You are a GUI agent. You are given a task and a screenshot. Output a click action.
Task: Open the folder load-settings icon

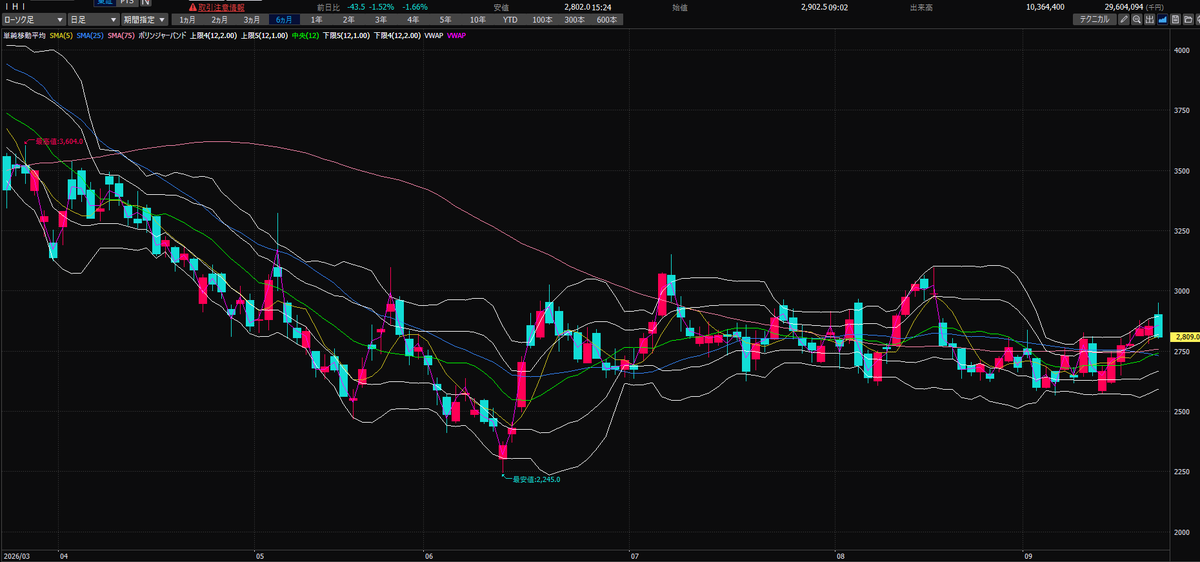(x=1188, y=19)
